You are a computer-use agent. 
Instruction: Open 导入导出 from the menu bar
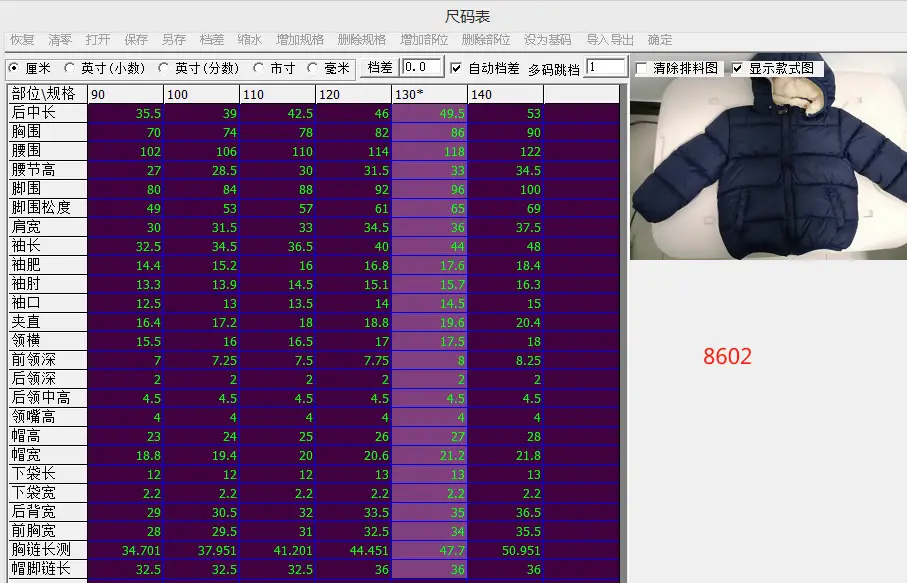point(610,40)
